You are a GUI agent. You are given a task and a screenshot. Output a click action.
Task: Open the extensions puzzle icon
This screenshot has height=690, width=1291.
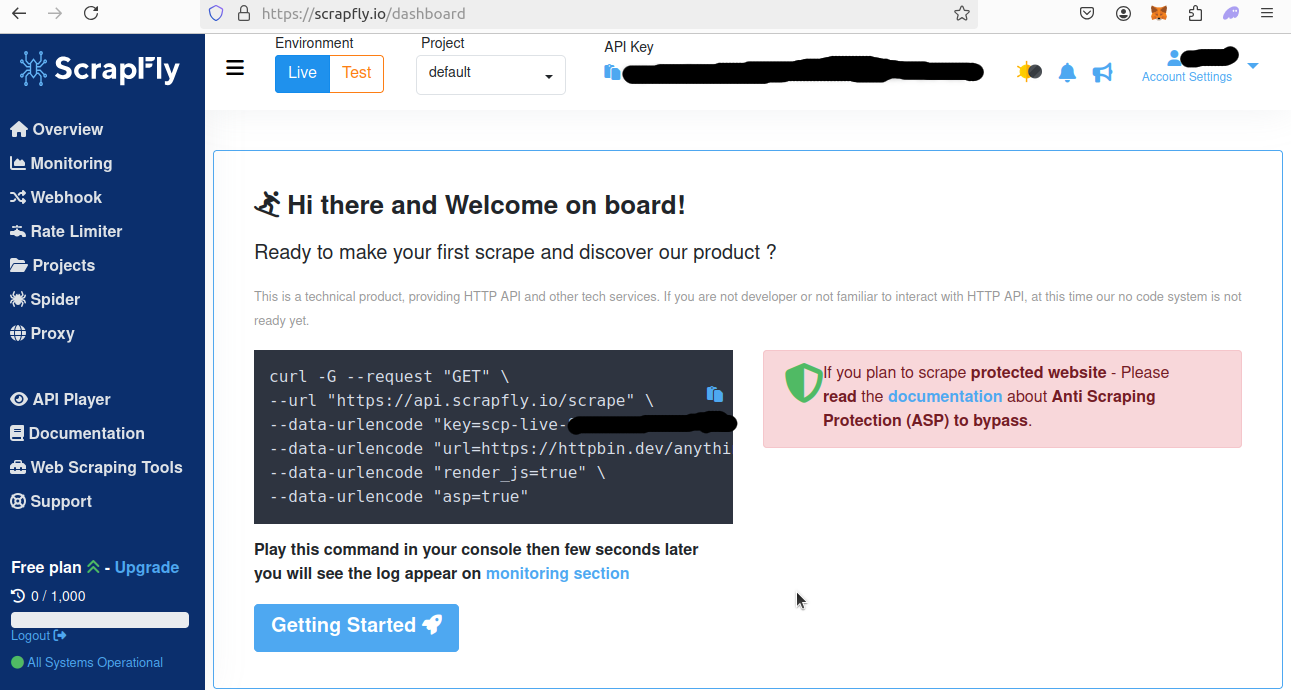point(1195,13)
